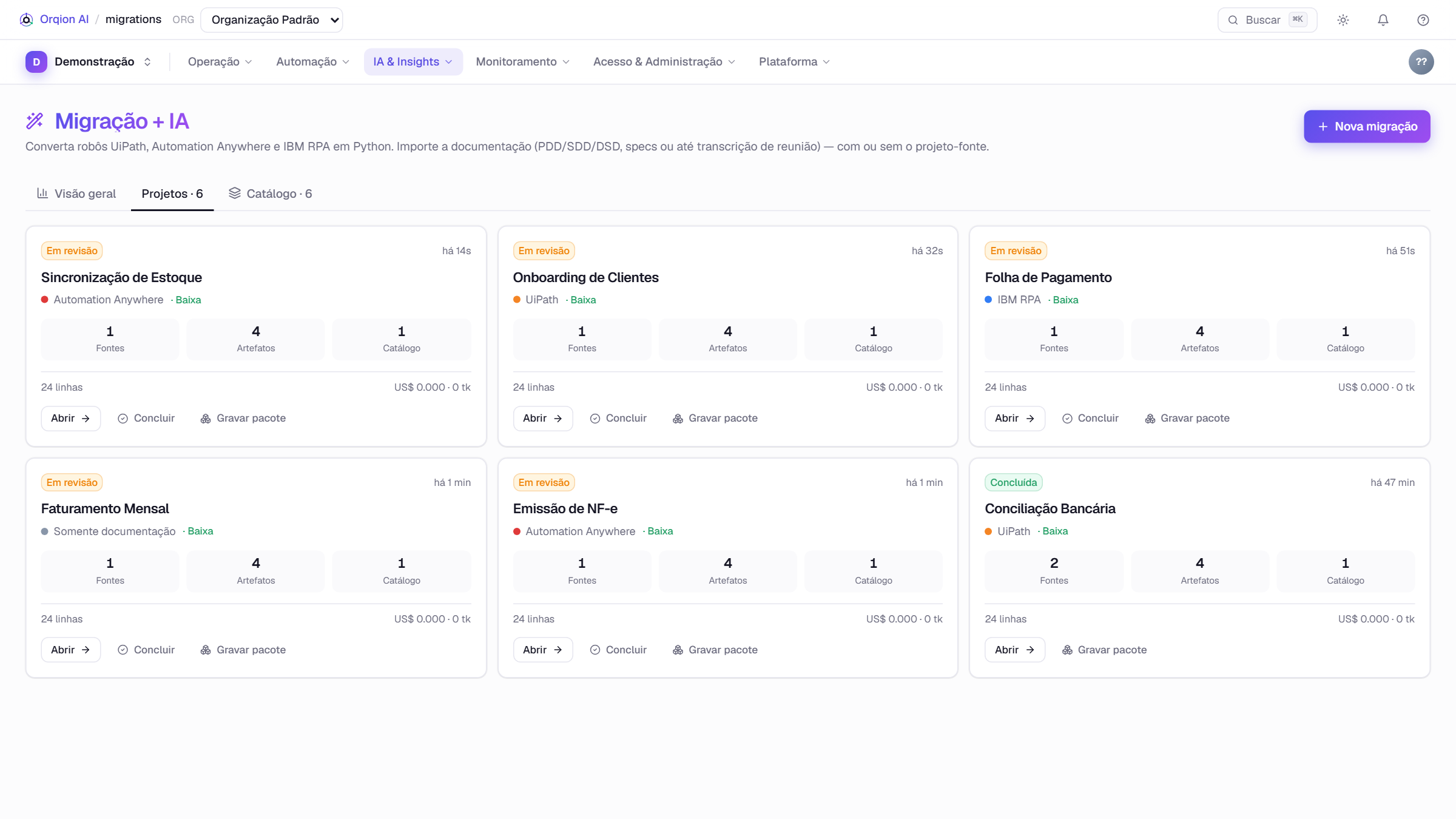Open the help question-mark icon

click(1423, 20)
